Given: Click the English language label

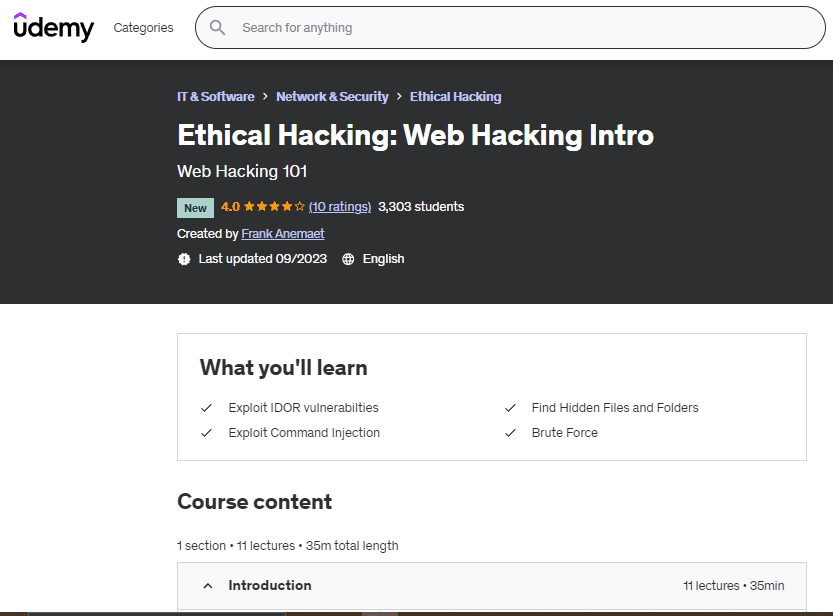Looking at the screenshot, I should [384, 259].
